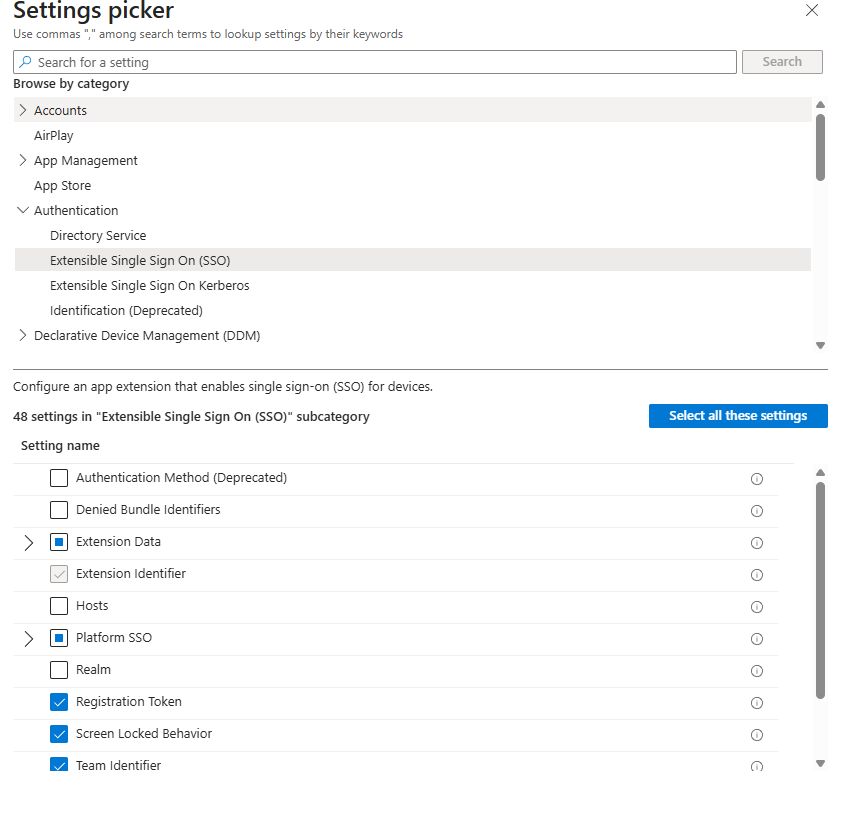Select Extensible Single Sign On Kerberos subcategory

coord(149,286)
